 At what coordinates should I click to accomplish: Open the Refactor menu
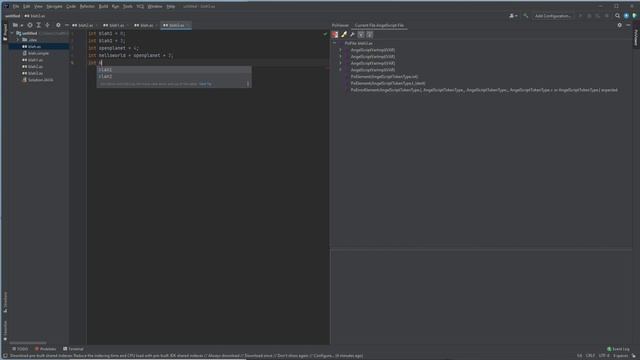(x=87, y=7)
